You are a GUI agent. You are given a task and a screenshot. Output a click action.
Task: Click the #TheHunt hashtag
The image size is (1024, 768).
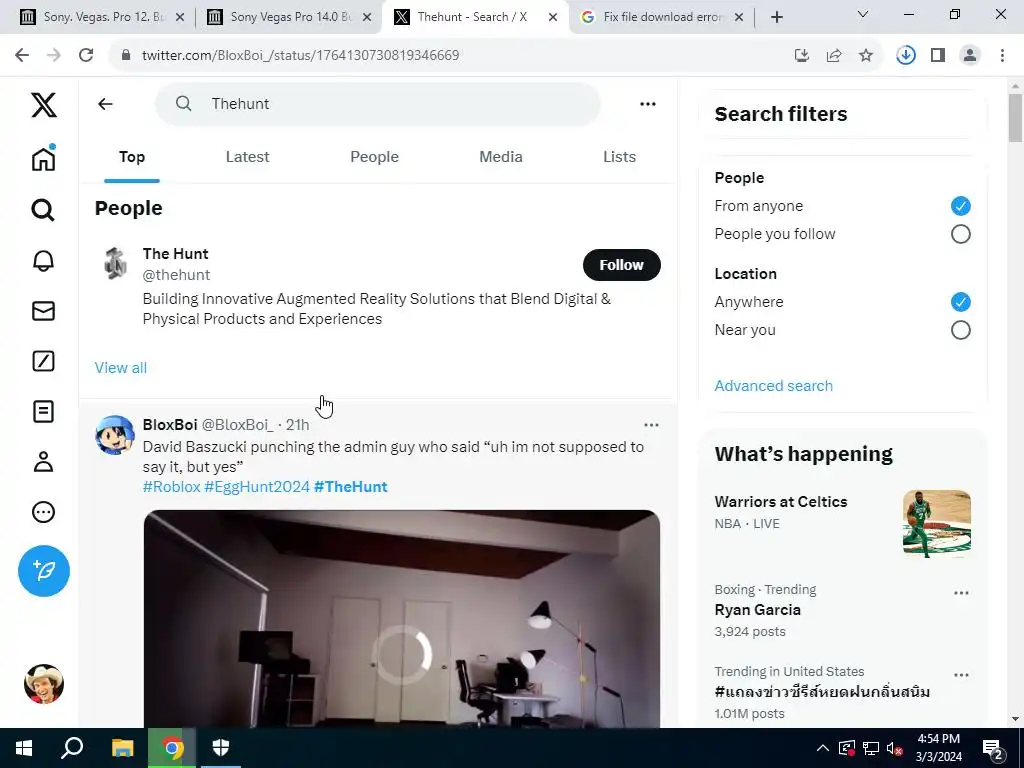coord(351,487)
